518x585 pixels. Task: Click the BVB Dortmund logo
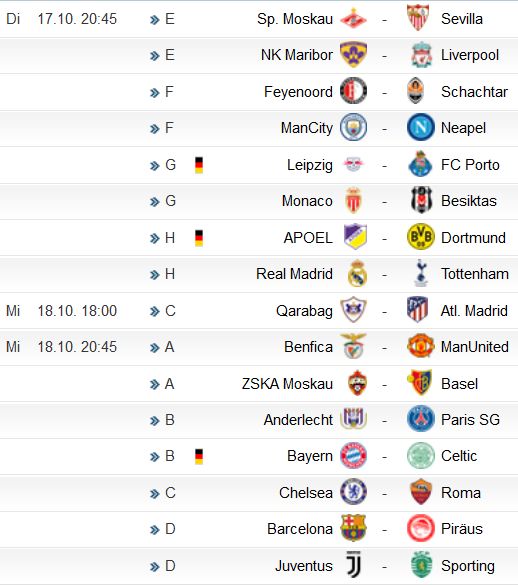click(421, 237)
